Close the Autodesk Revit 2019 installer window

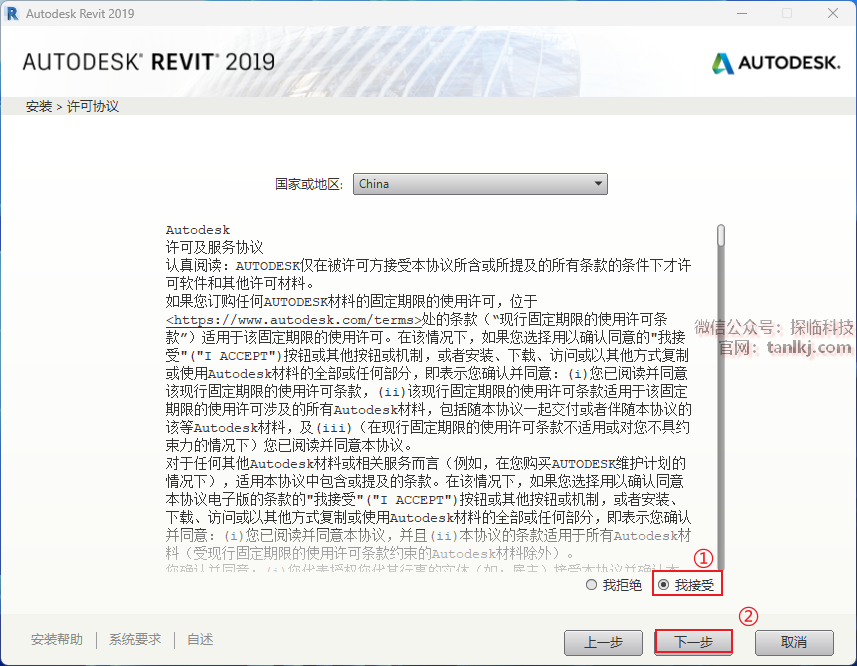832,13
